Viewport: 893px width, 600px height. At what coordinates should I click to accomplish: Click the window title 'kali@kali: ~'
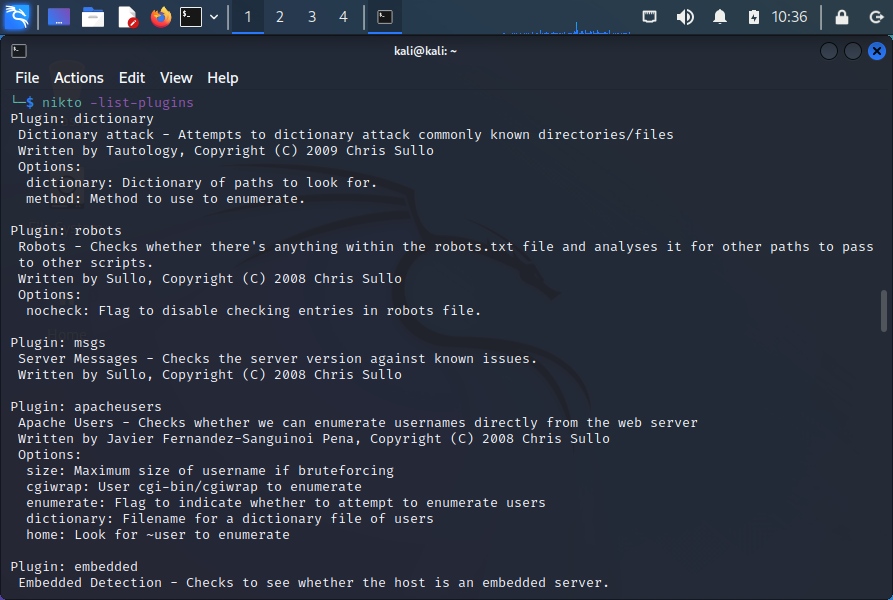pyautogui.click(x=425, y=51)
